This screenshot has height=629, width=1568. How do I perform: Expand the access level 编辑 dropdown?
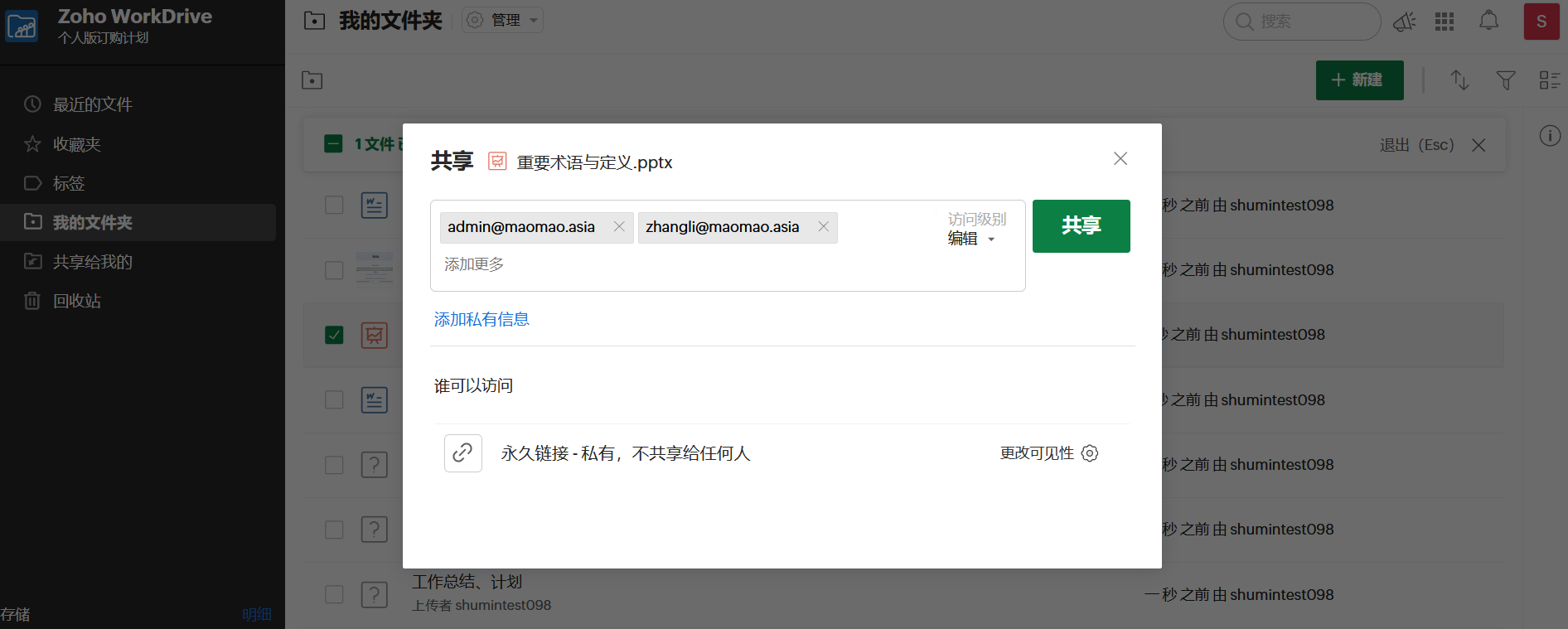pos(971,239)
